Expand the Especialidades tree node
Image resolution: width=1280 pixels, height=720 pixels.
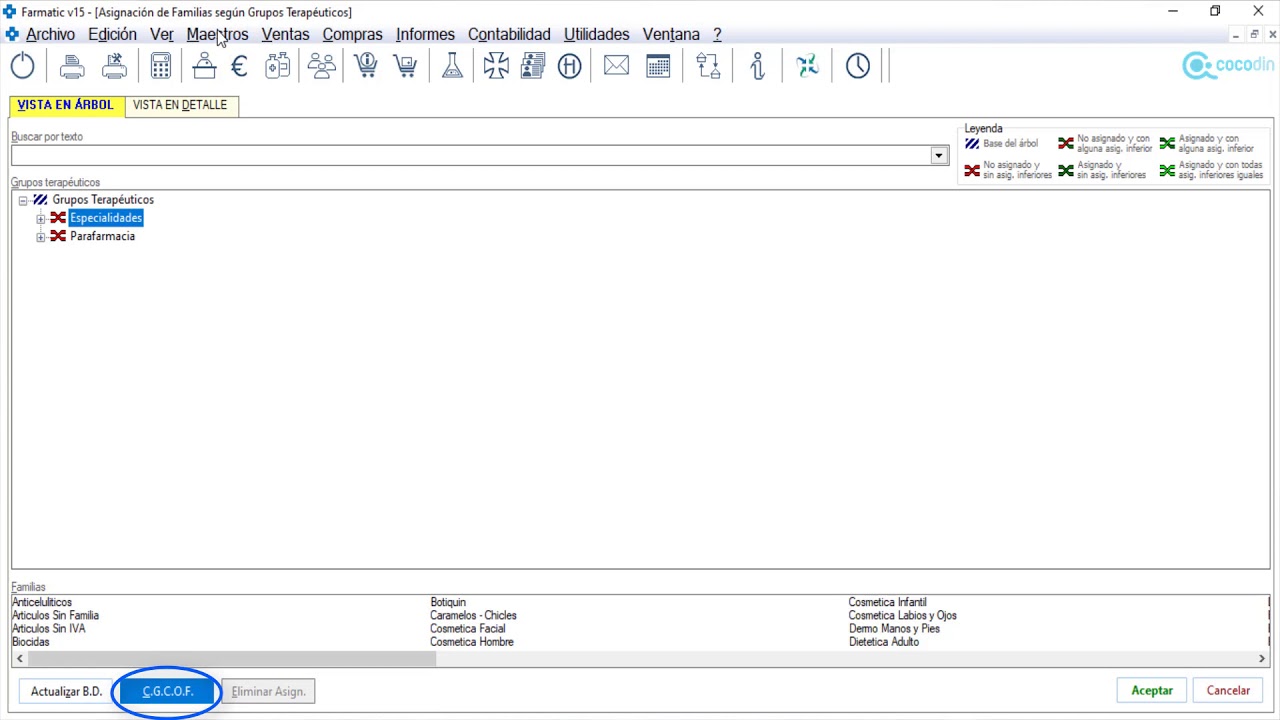click(x=40, y=219)
